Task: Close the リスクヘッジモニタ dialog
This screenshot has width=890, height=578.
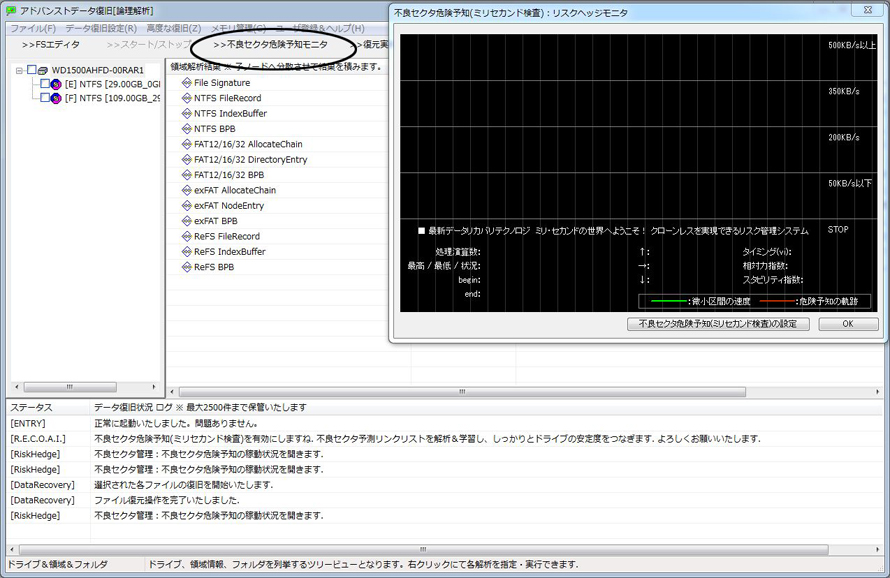Action: 868,10
